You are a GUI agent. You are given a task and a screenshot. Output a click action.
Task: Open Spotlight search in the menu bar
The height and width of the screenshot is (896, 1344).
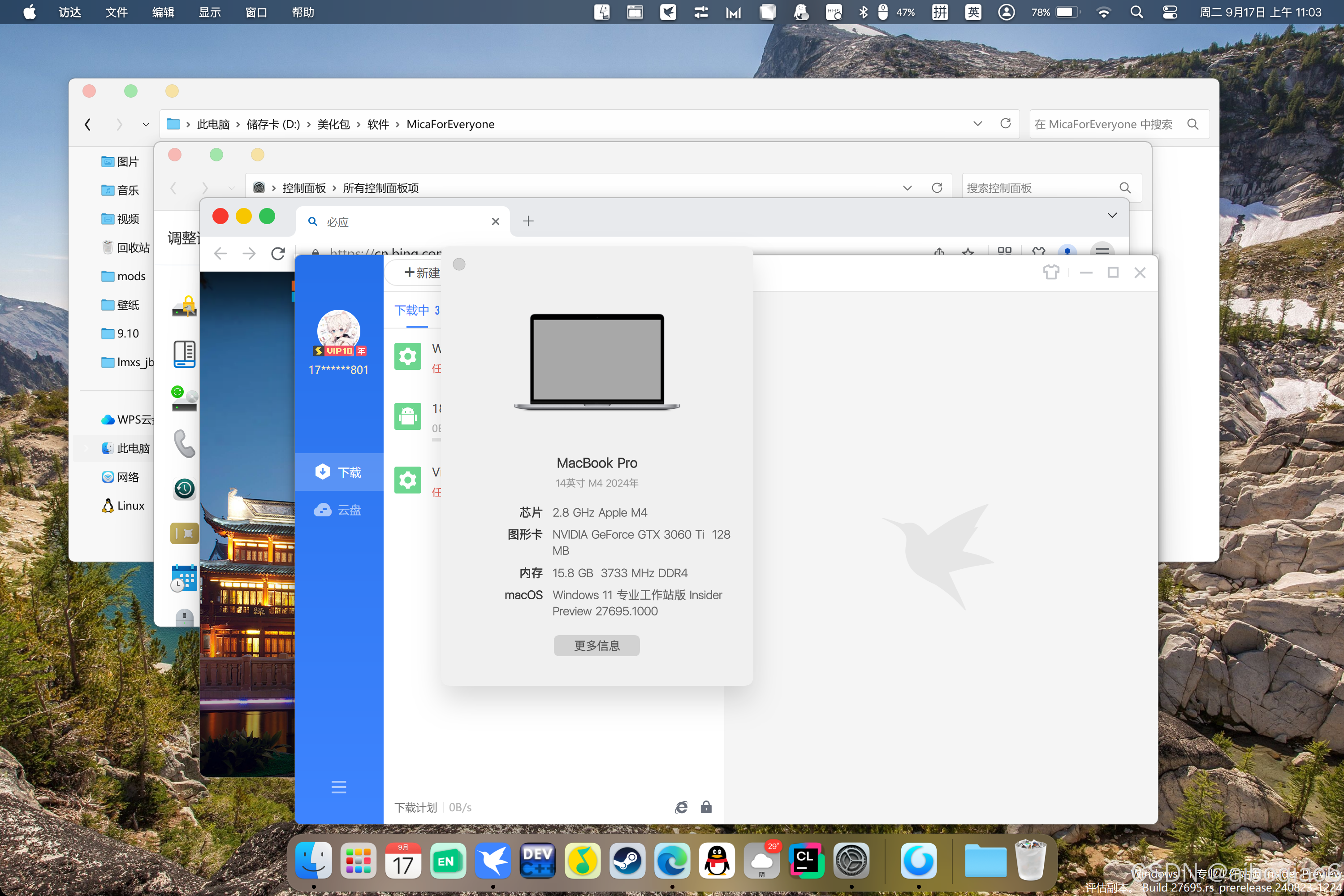[x=1136, y=12]
